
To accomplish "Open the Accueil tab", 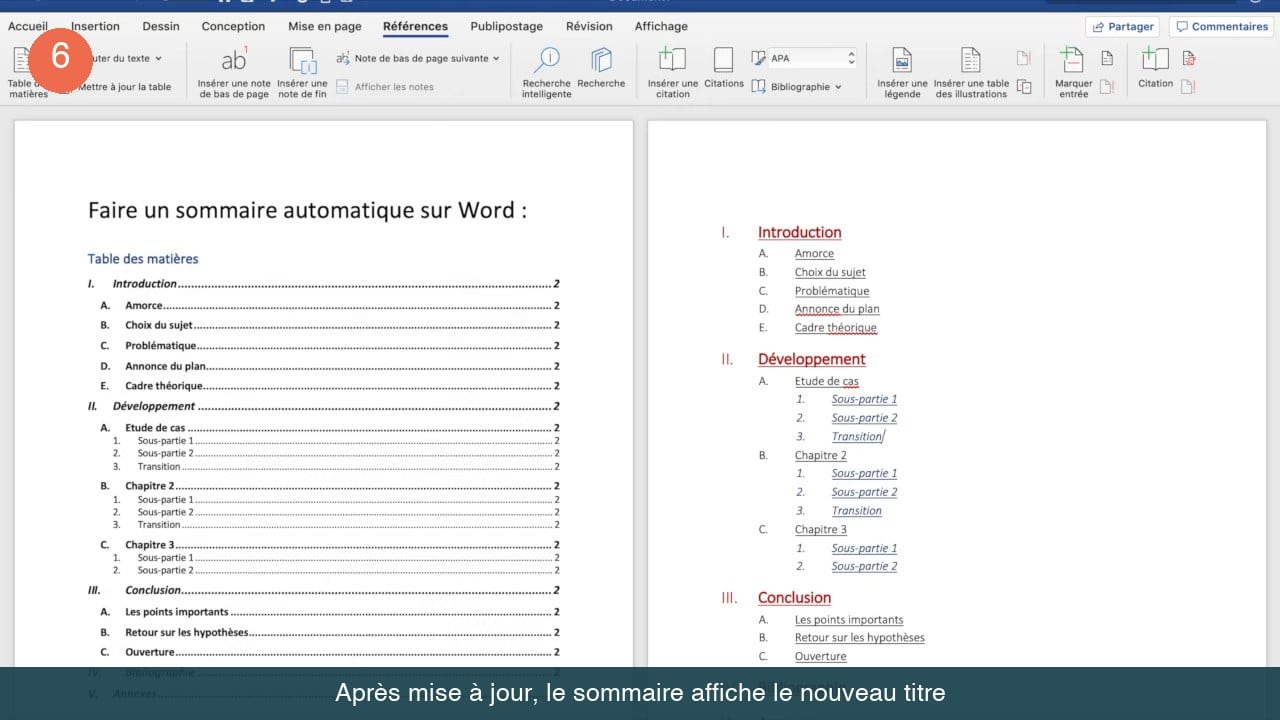I will pyautogui.click(x=28, y=26).
